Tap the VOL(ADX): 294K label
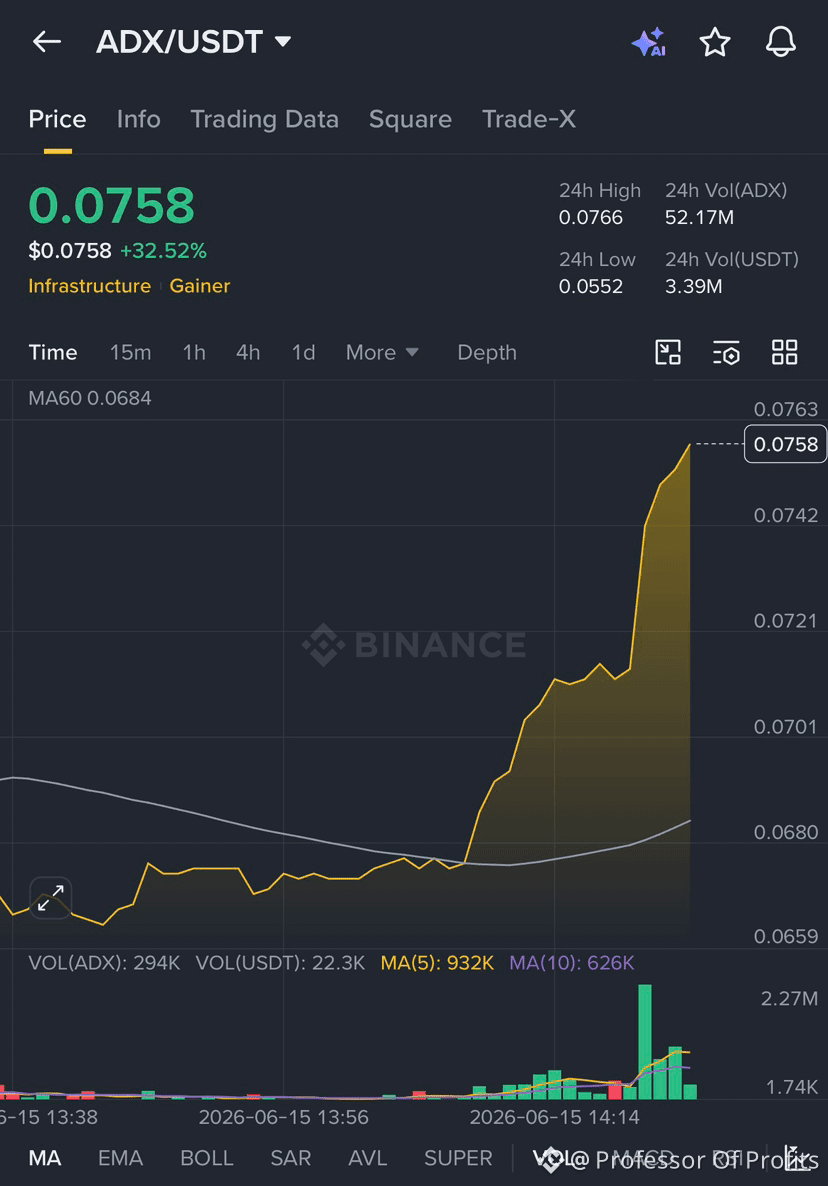 pos(104,963)
